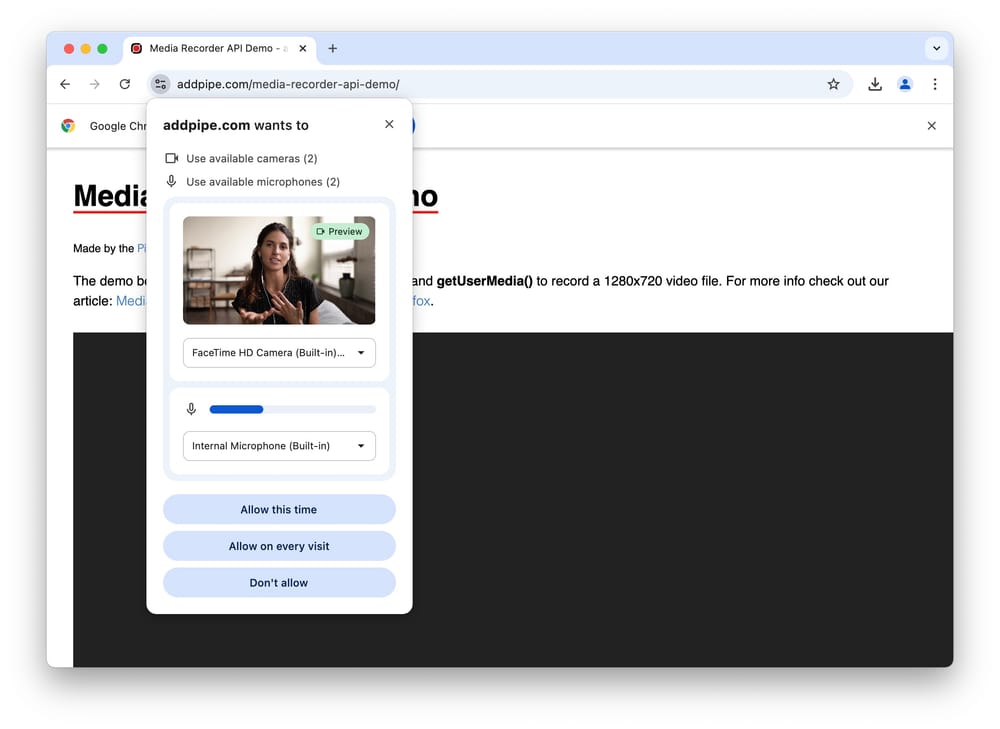
Task: Click Allow this time
Action: coord(279,510)
